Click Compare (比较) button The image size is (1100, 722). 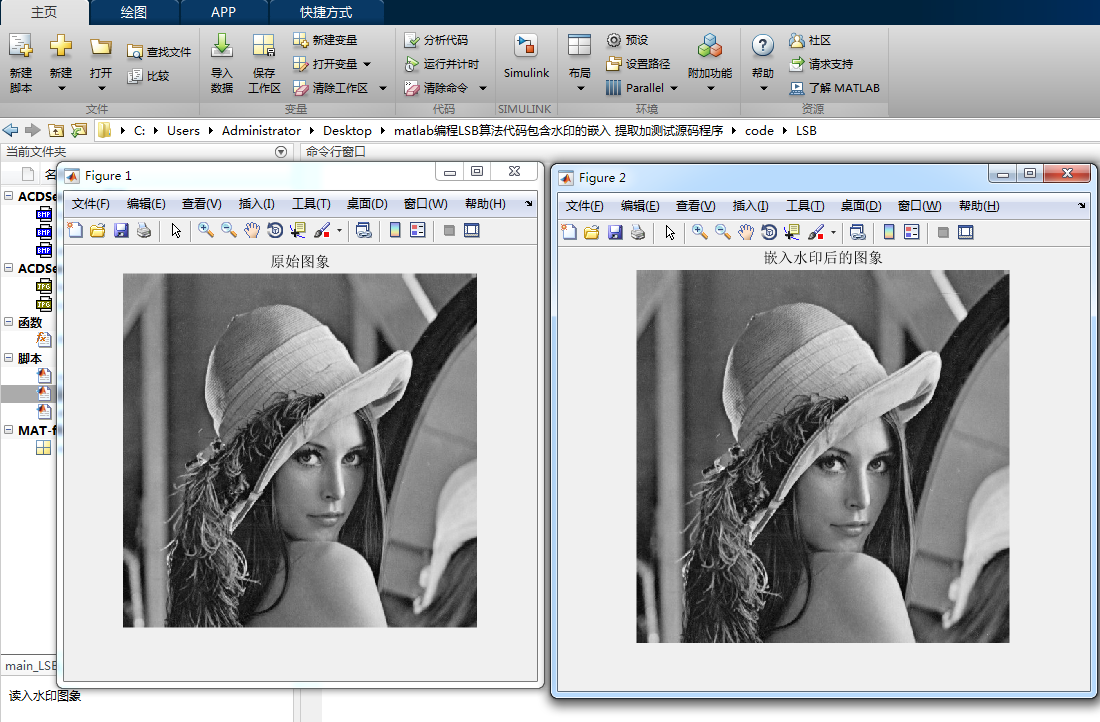coord(149,76)
